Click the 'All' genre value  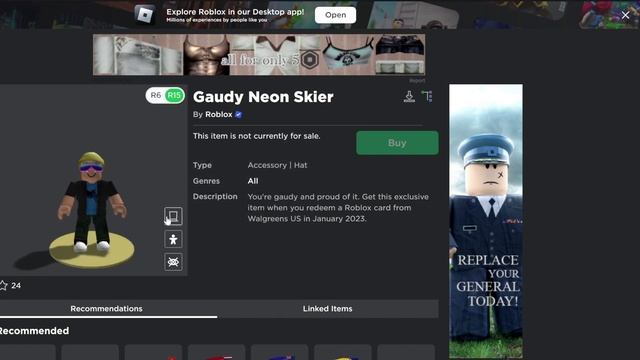point(253,181)
